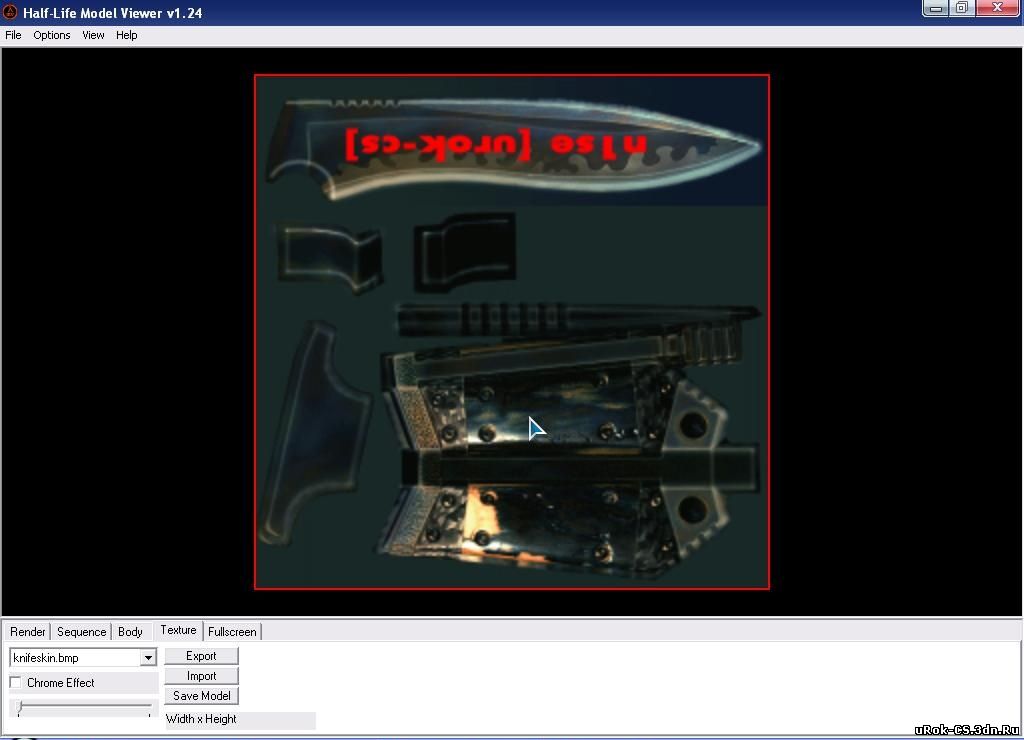This screenshot has height=740, width=1024.
Task: Restore down the Model Viewer window
Action: [962, 8]
